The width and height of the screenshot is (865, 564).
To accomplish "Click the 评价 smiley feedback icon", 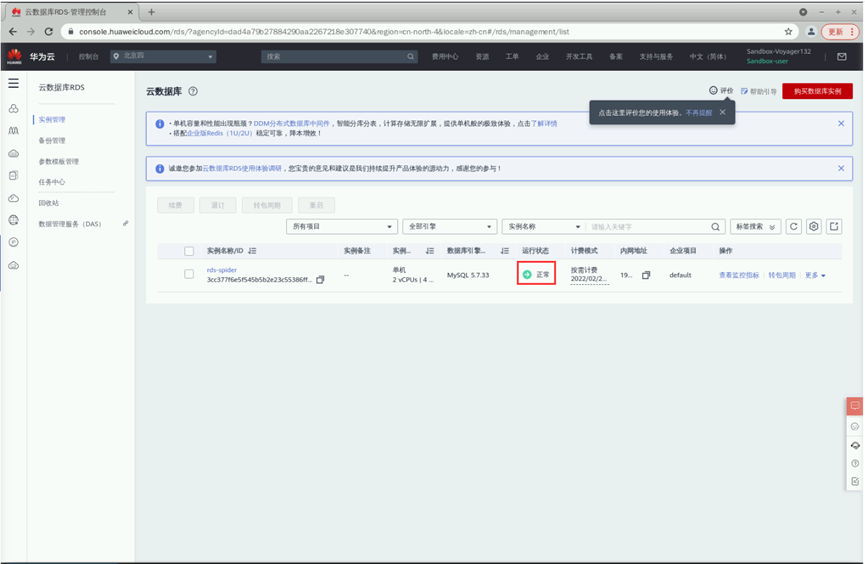I will (x=713, y=91).
